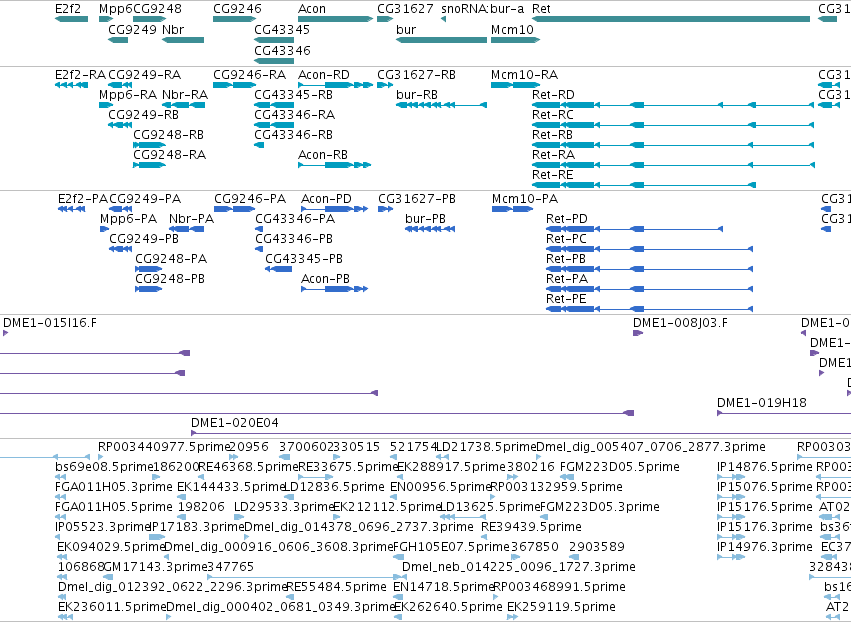Select the Mpp6-RA transcript label

point(128,94)
